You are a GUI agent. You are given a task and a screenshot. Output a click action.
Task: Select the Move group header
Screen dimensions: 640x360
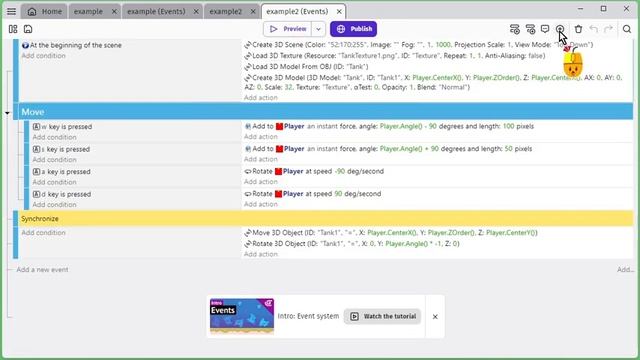pyautogui.click(x=326, y=112)
